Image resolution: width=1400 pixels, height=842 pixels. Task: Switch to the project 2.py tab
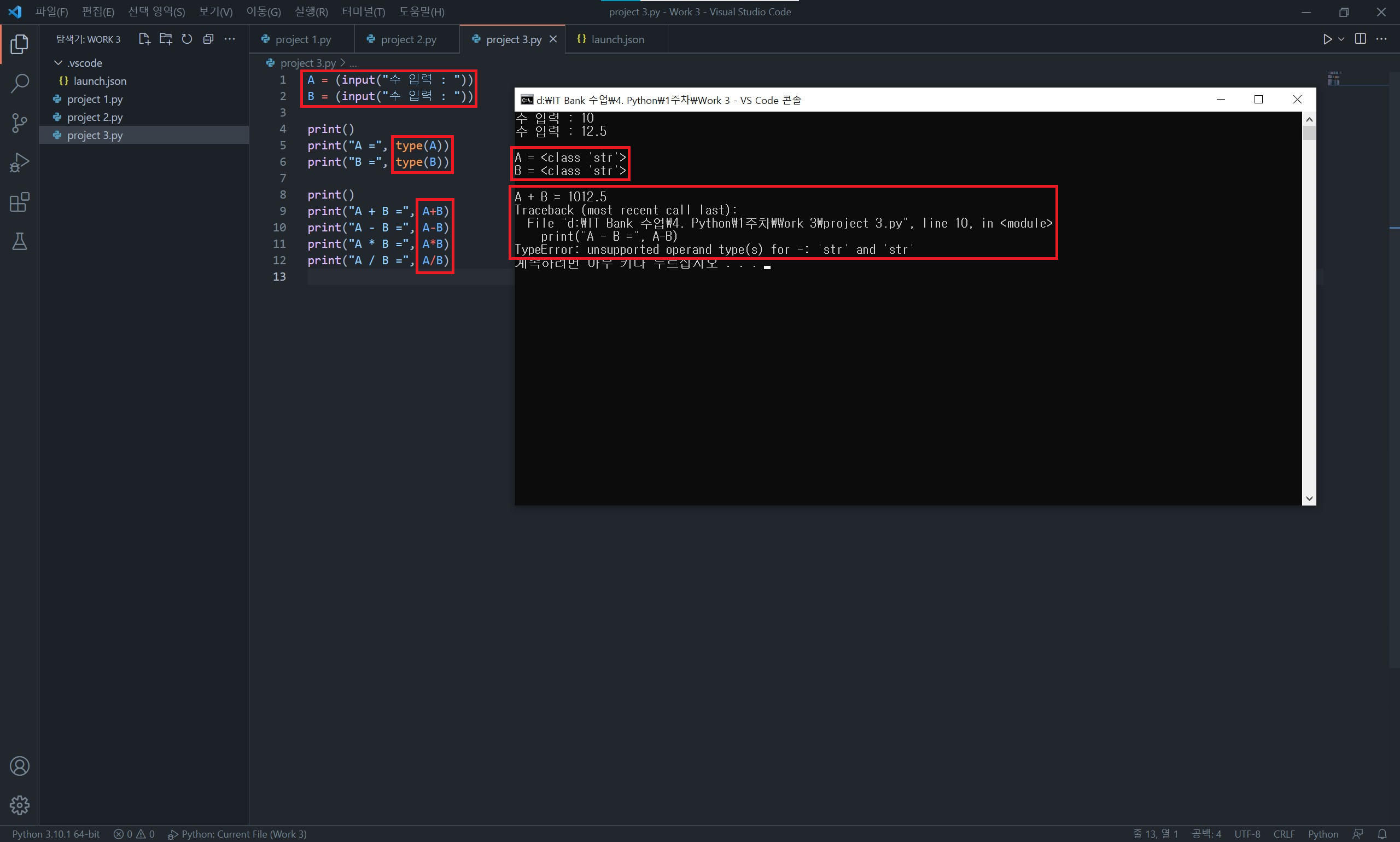[x=408, y=39]
